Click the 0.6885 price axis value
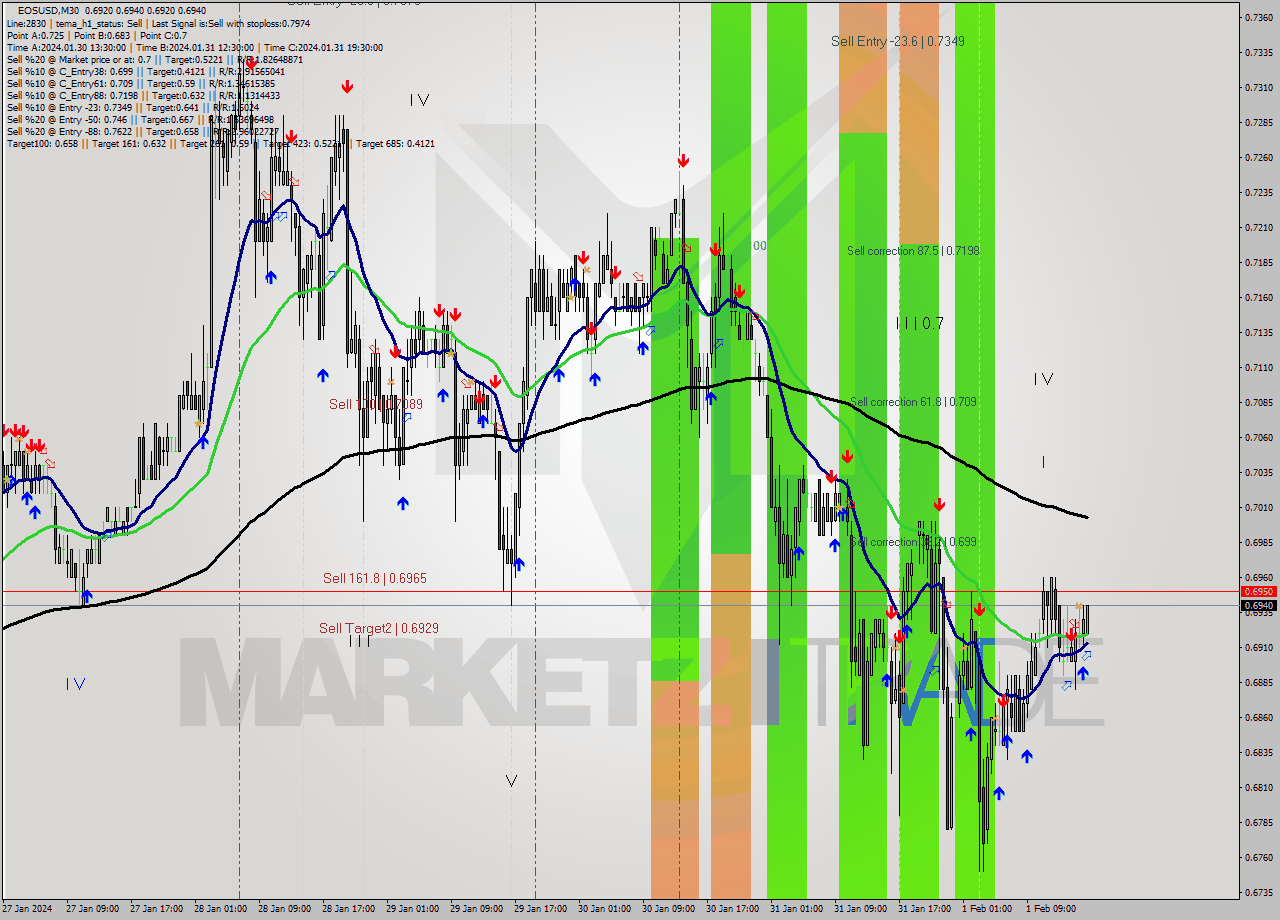This screenshot has height=920, width=1280. [1258, 682]
